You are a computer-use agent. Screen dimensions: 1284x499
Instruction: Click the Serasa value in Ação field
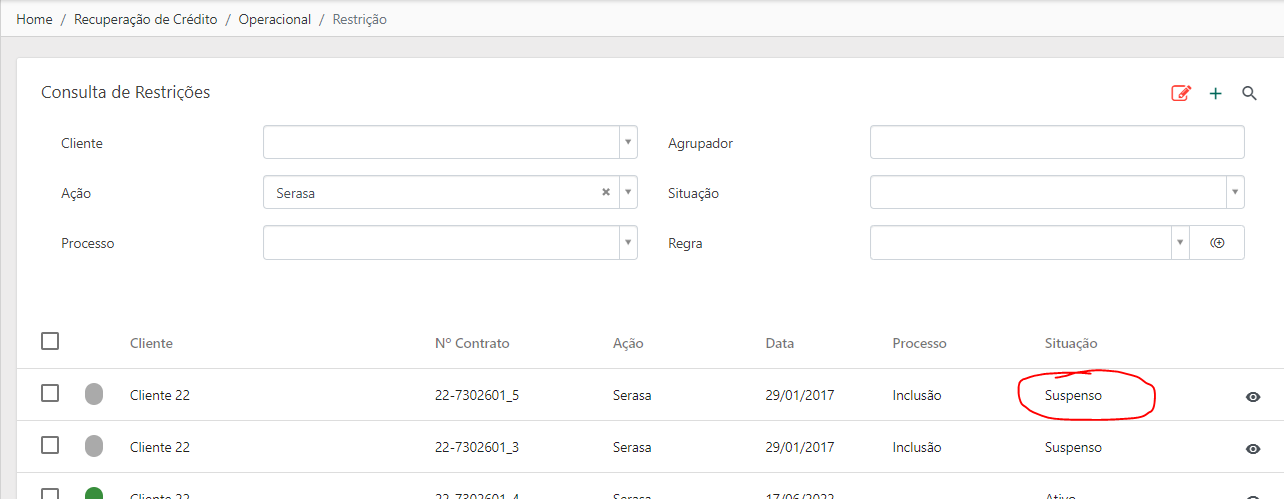tap(296, 193)
